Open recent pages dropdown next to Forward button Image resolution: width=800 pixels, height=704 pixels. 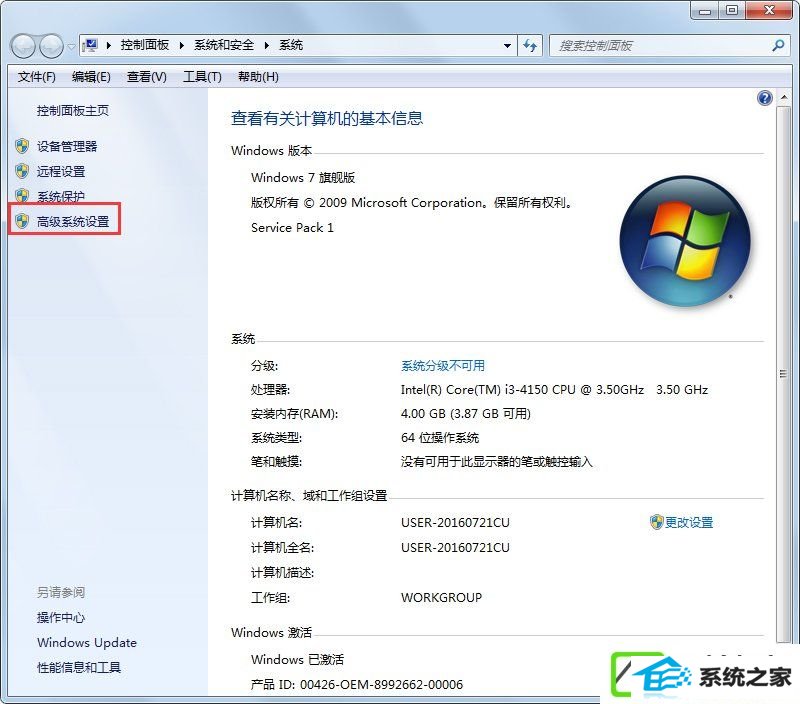tap(71, 46)
